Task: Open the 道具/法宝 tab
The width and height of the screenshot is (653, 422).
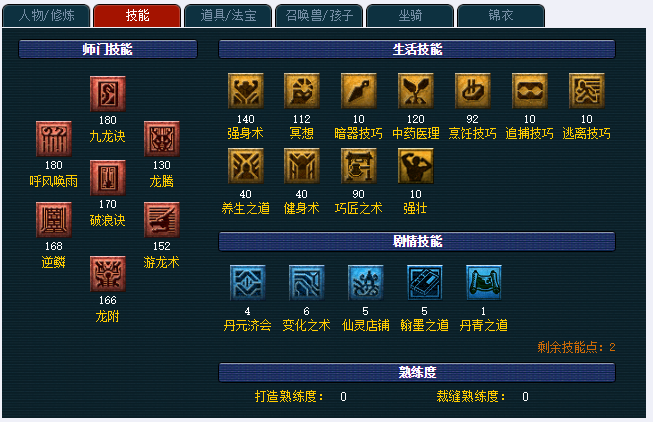Action: [228, 16]
